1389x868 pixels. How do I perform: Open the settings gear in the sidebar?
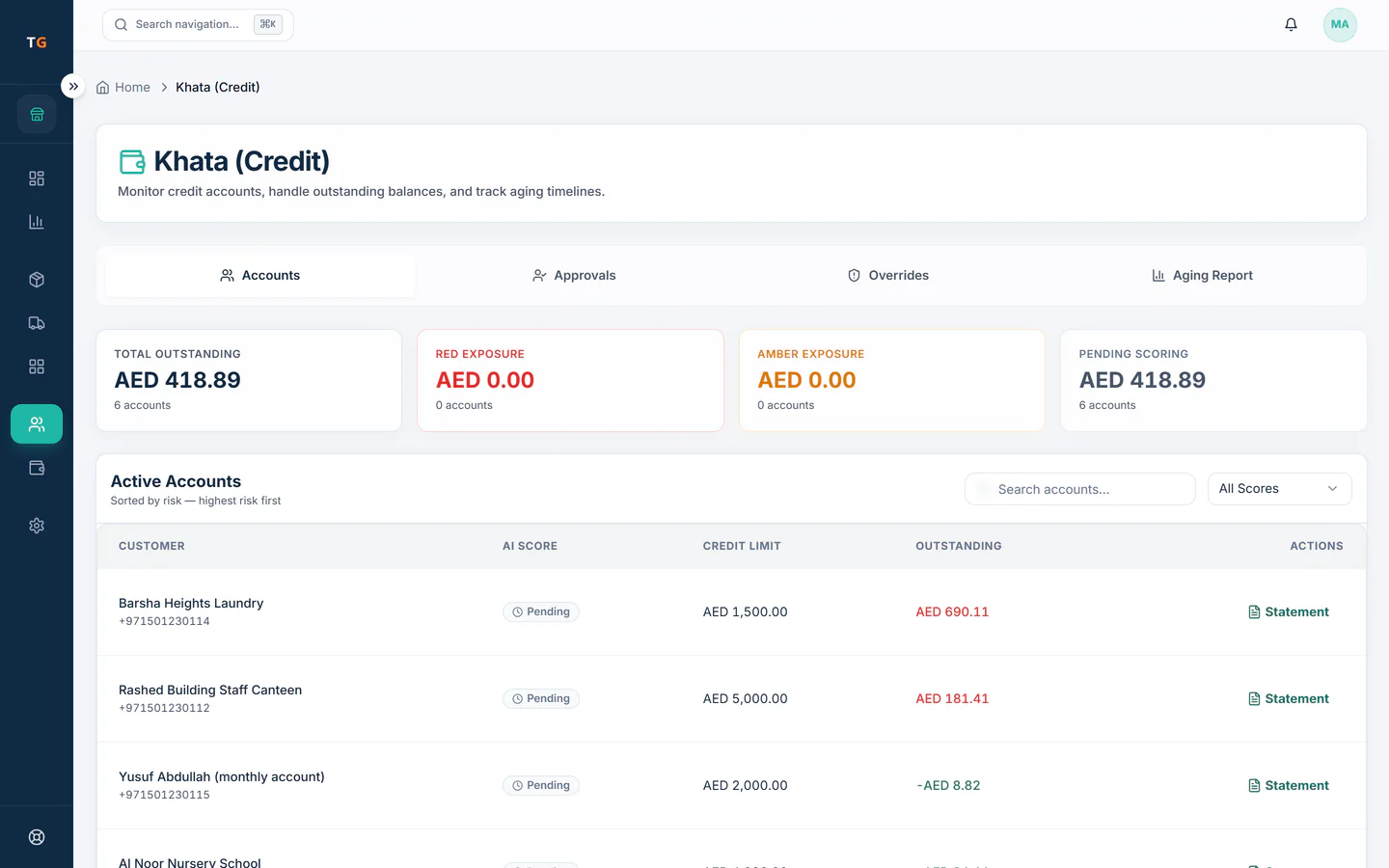coord(37,526)
